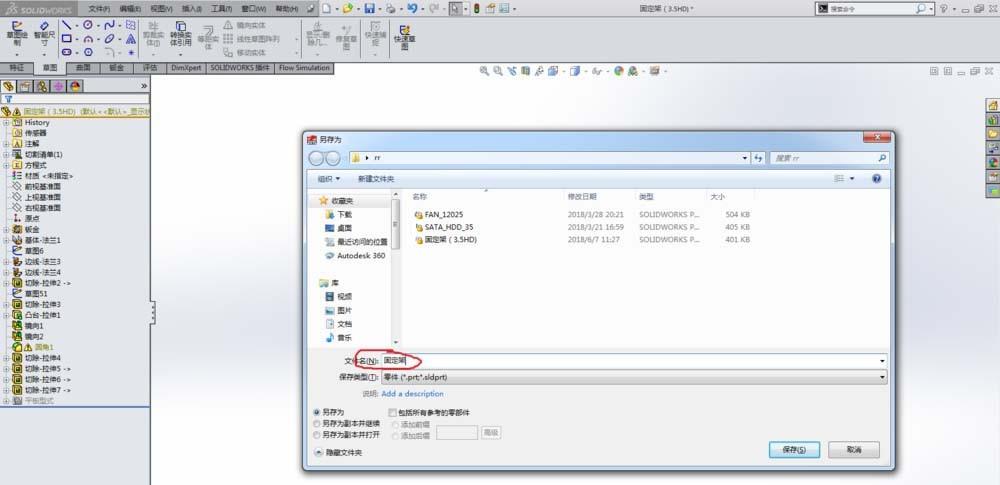Click the Rebuild traffic light icon

pyautogui.click(x=476, y=8)
